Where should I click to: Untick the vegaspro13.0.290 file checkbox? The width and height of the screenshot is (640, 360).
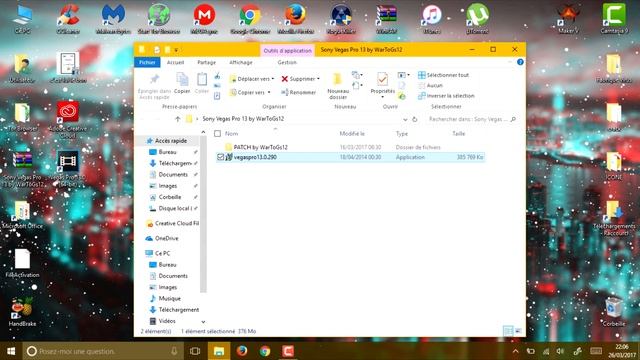pyautogui.click(x=220, y=157)
